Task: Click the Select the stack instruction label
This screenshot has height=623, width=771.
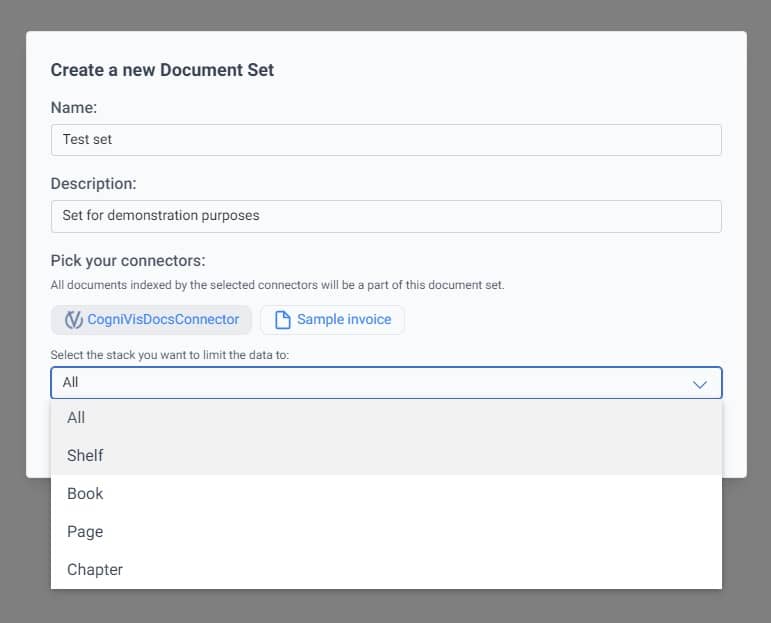Action: (x=169, y=355)
